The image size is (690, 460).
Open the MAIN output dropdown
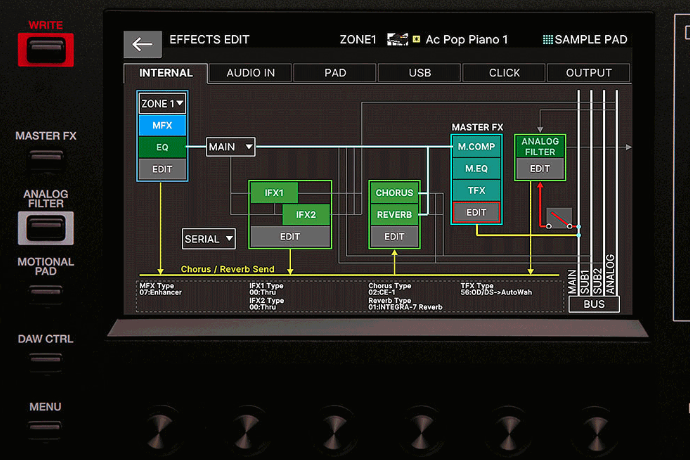[x=230, y=147]
